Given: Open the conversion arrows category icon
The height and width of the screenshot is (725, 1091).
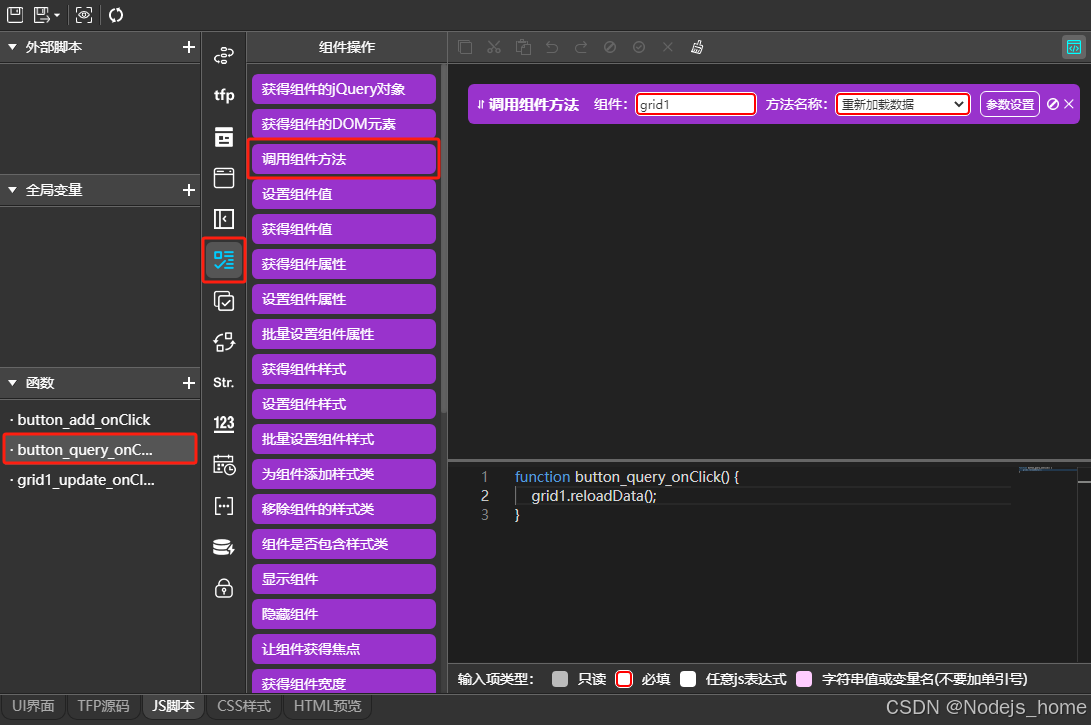Looking at the screenshot, I should (223, 342).
